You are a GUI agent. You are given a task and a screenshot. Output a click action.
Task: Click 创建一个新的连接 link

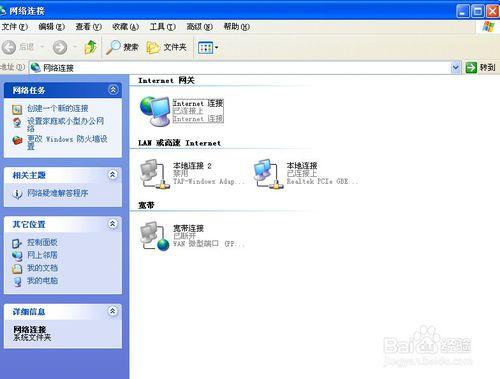click(57, 108)
